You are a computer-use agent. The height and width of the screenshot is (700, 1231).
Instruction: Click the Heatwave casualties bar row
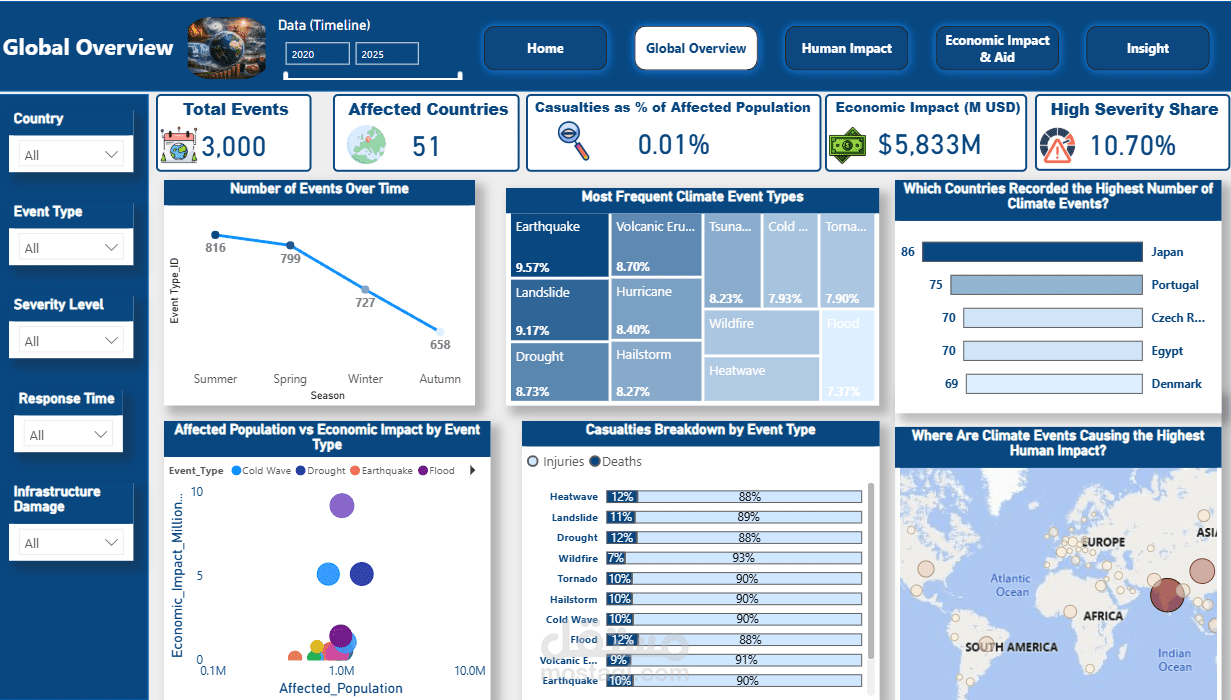click(734, 497)
